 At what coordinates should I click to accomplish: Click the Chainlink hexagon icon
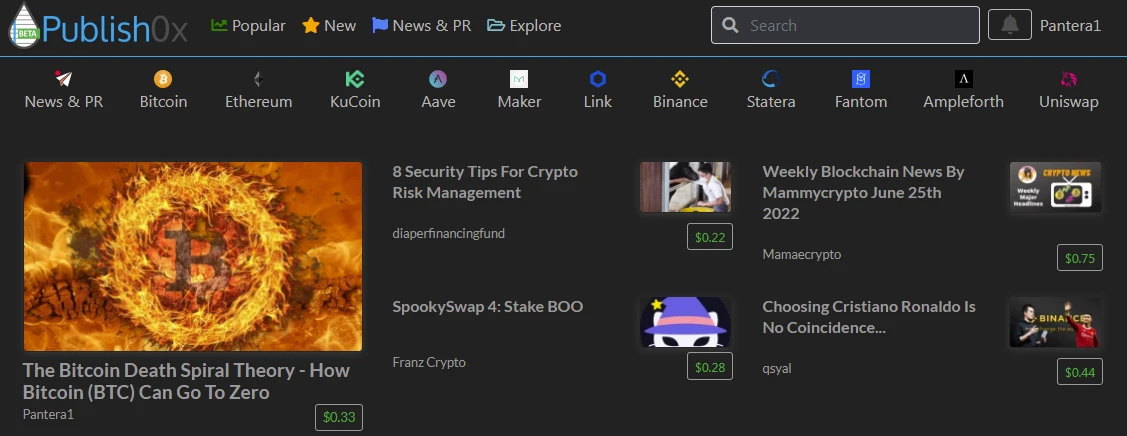598,78
